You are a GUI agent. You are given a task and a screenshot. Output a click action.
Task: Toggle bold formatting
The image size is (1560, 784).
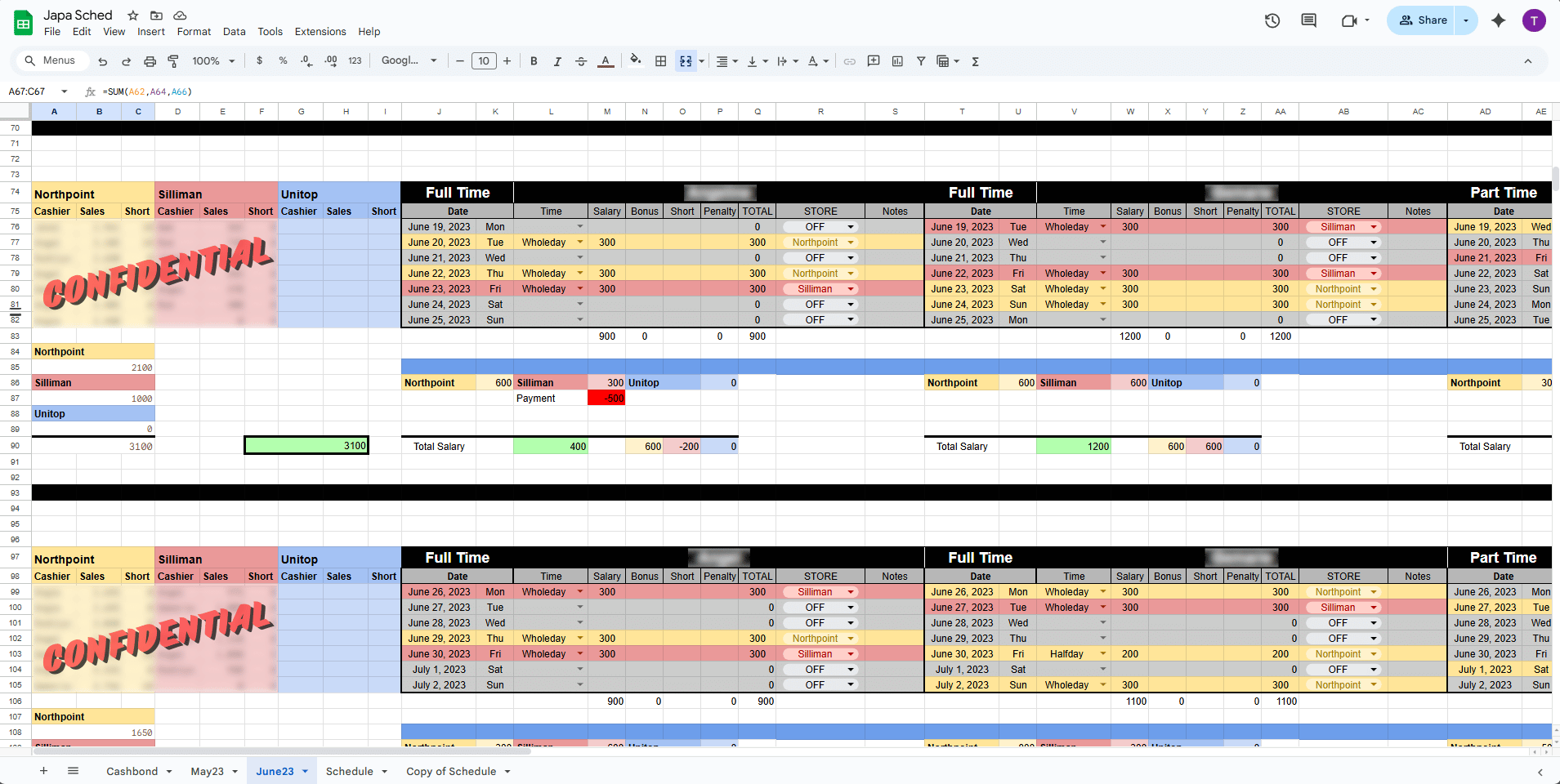[x=534, y=61]
